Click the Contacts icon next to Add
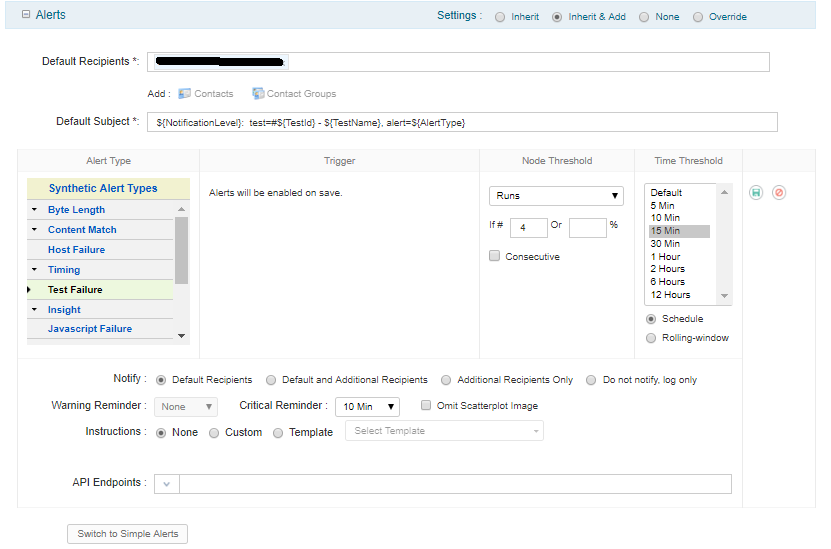 (x=184, y=94)
